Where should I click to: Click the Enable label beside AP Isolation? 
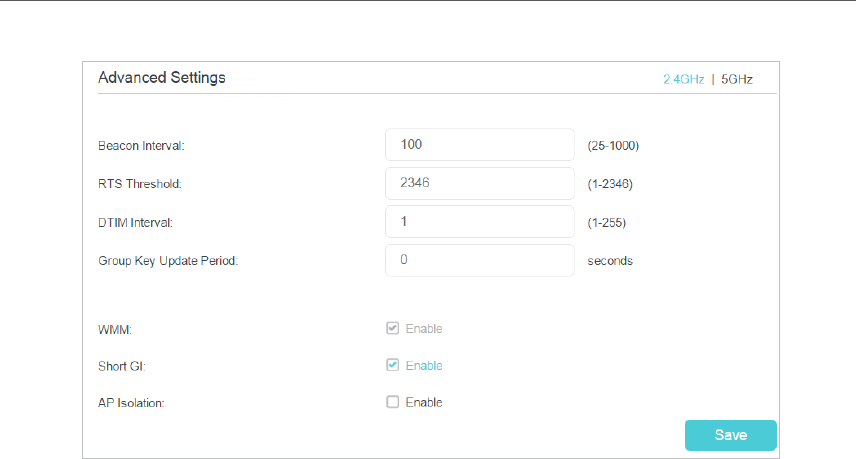[x=424, y=403]
